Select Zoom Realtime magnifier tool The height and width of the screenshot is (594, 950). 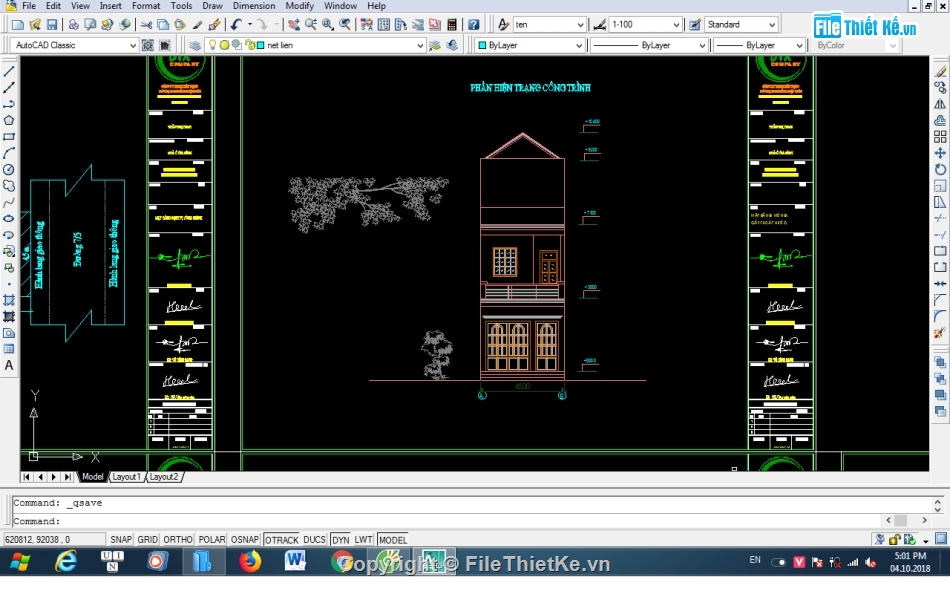click(x=311, y=25)
